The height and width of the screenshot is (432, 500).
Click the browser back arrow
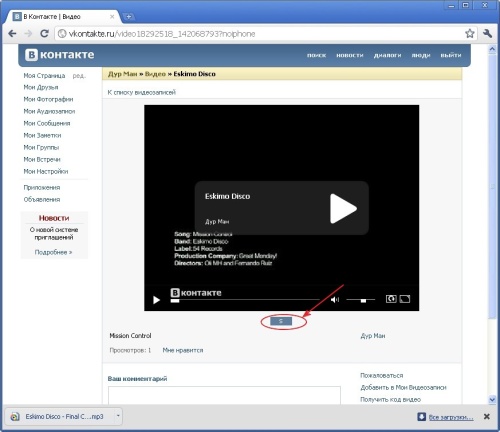pyautogui.click(x=12, y=34)
